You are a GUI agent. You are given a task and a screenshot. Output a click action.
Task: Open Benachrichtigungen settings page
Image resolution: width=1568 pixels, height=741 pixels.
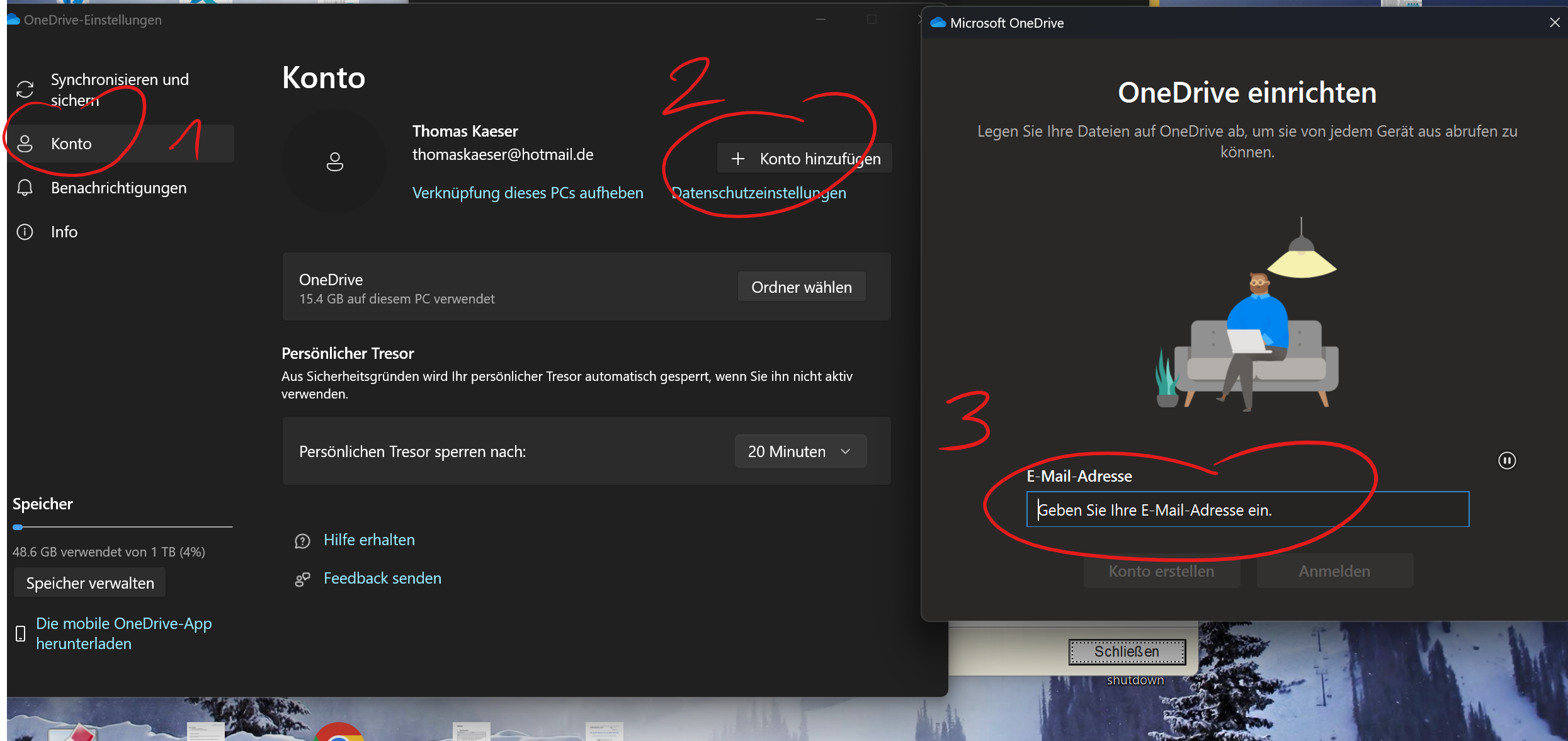pos(118,188)
